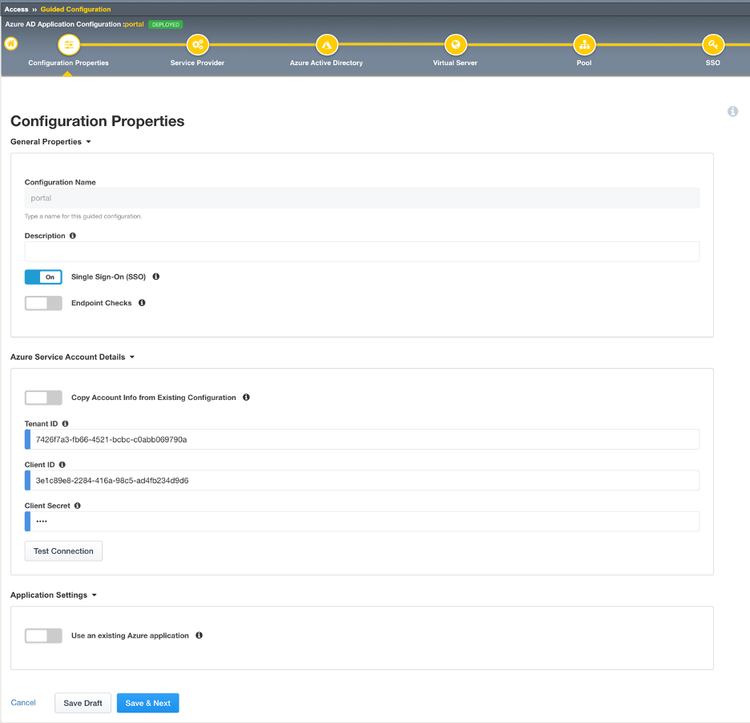The image size is (750, 723).
Task: Open the Pool step icon
Action: tap(584, 45)
